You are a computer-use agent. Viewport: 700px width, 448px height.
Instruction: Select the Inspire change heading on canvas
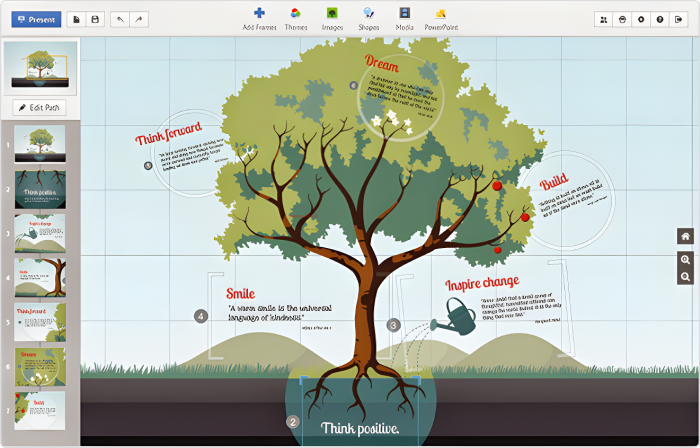[482, 283]
